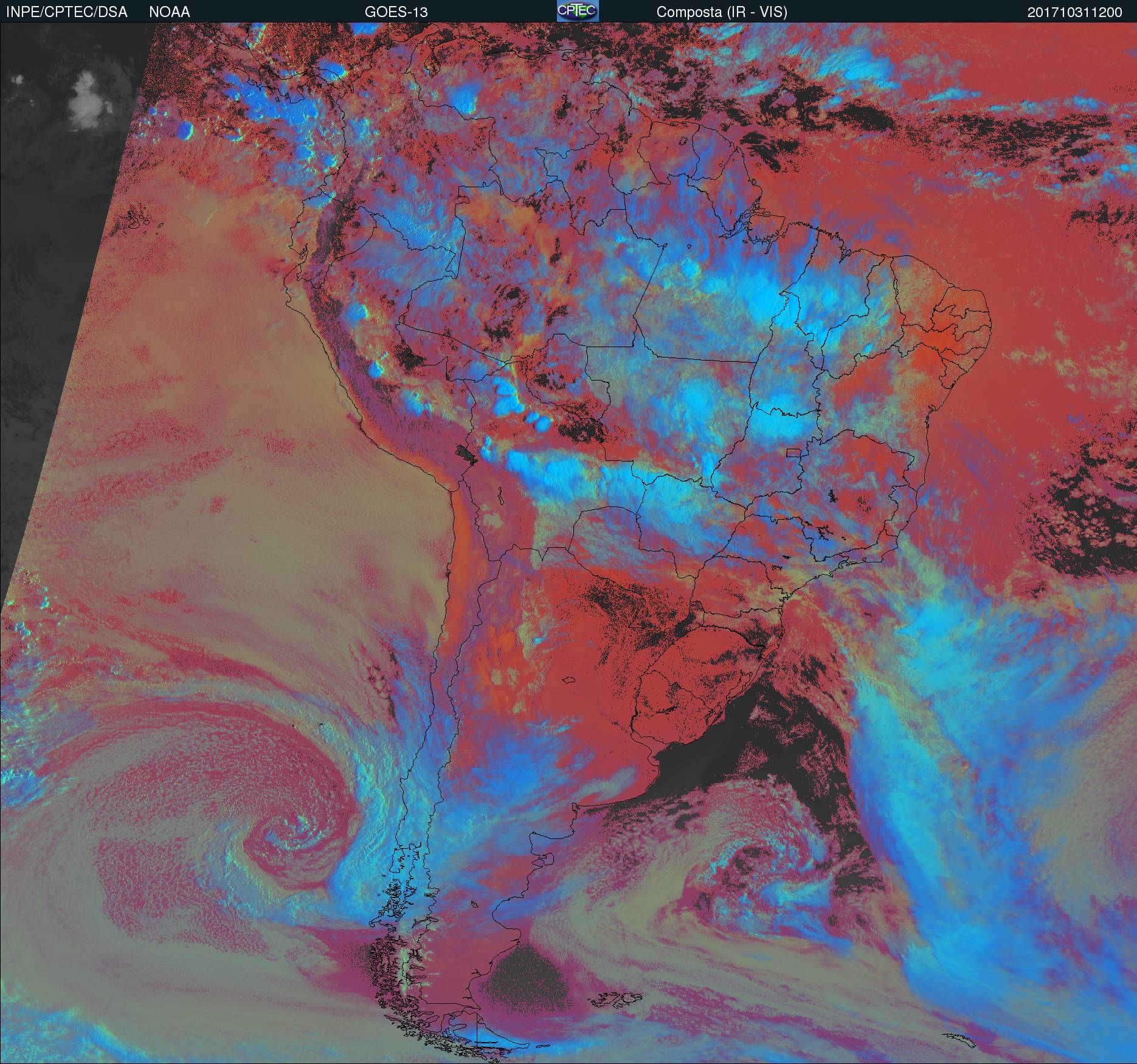Viewport: 1137px width, 1064px height.
Task: Click the CPTEC logo in header
Action: click(x=577, y=11)
